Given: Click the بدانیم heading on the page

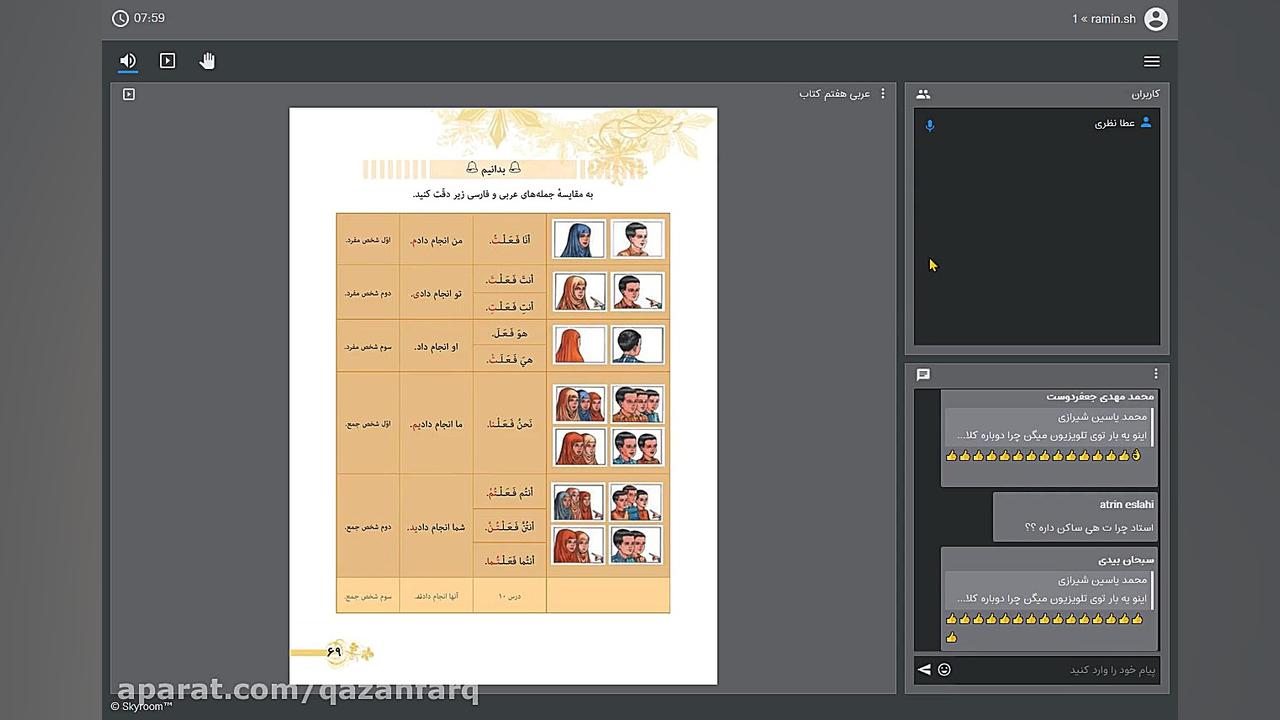Looking at the screenshot, I should [493, 169].
